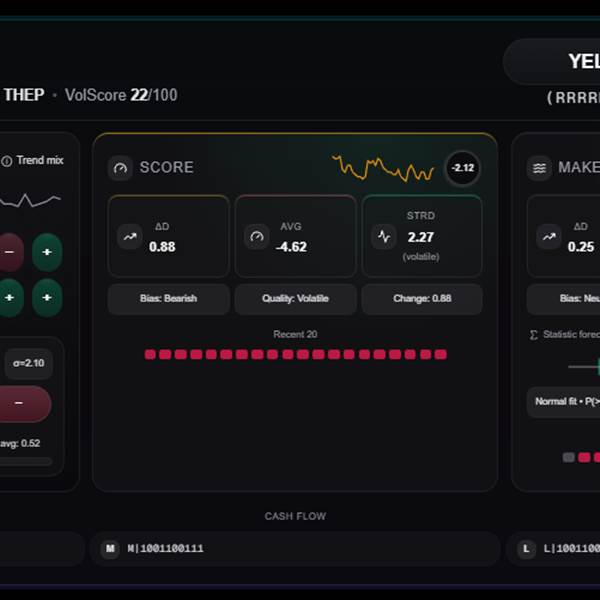Click the progress bar below avg: 0.52

coord(26,461)
